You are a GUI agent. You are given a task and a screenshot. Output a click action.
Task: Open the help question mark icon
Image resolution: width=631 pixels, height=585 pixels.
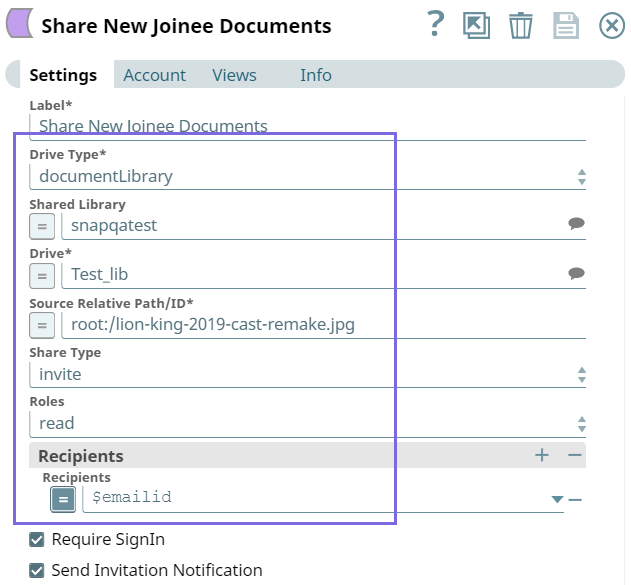click(x=435, y=24)
